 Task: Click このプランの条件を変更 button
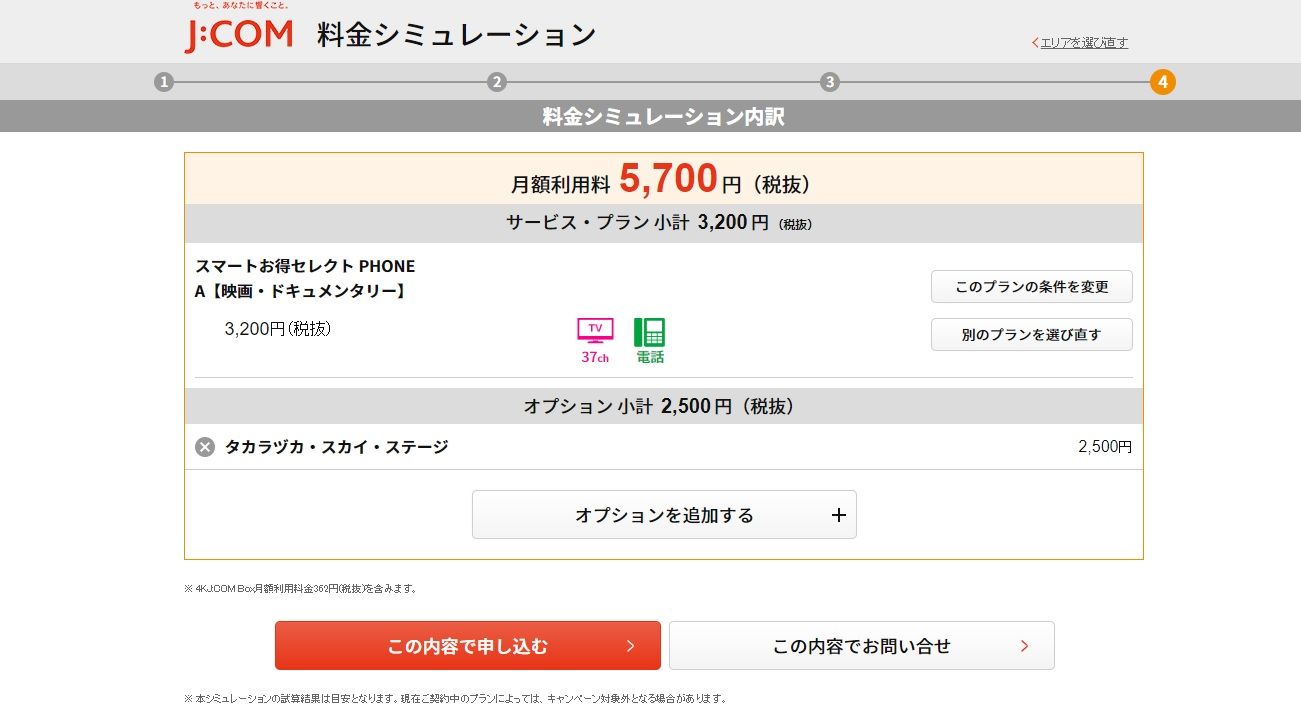(1032, 286)
